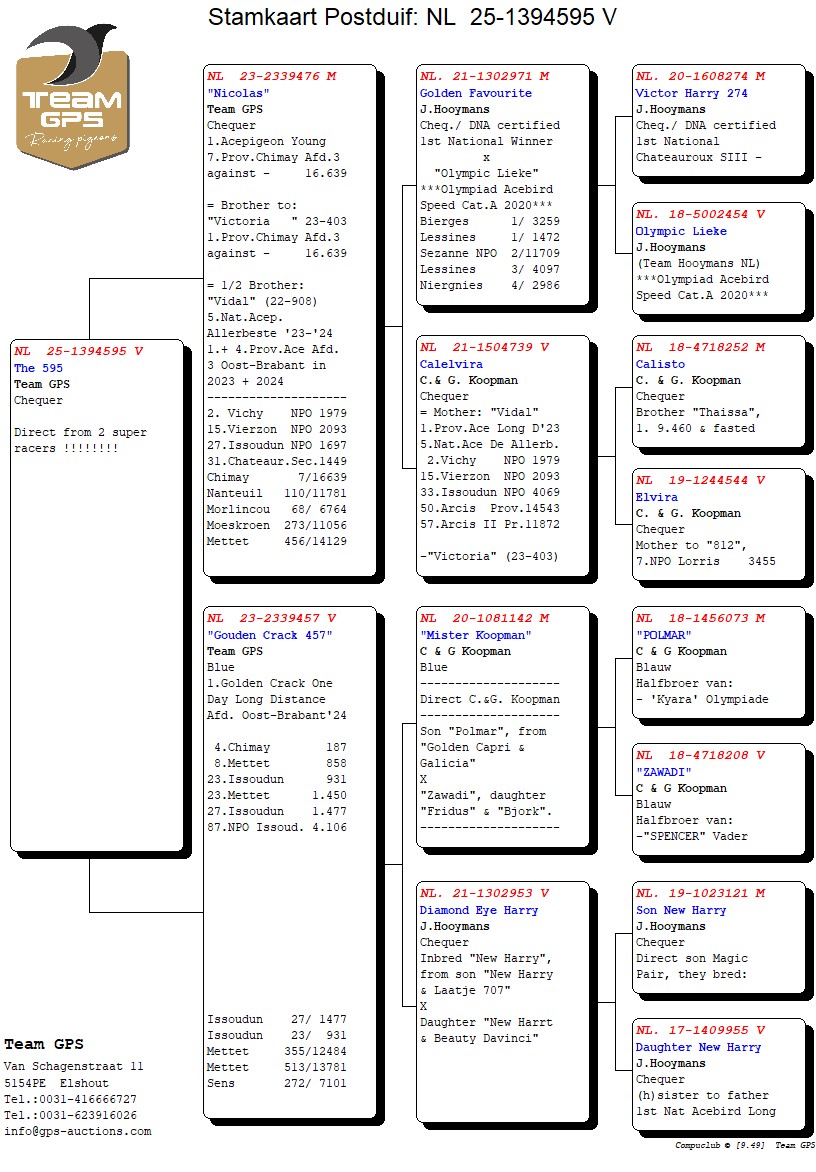Viewport: 816px width, 1172px height.
Task: Click the Team GPS racing pigeons logo
Action: [x=72, y=97]
